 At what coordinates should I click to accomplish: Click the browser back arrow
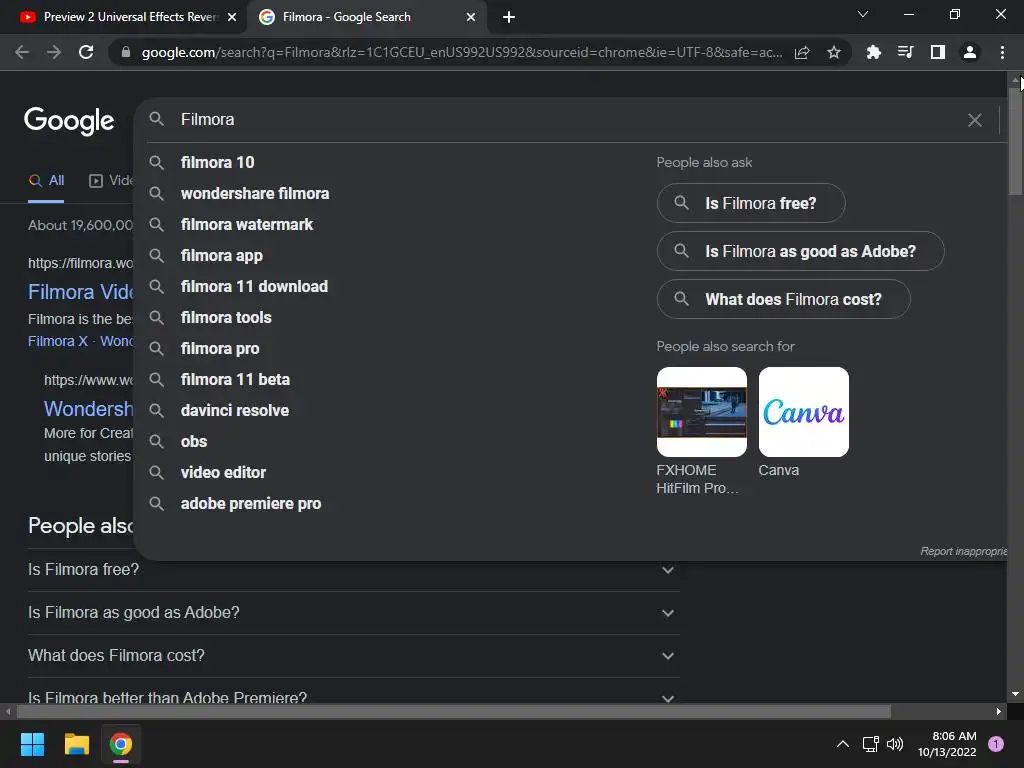coord(22,52)
